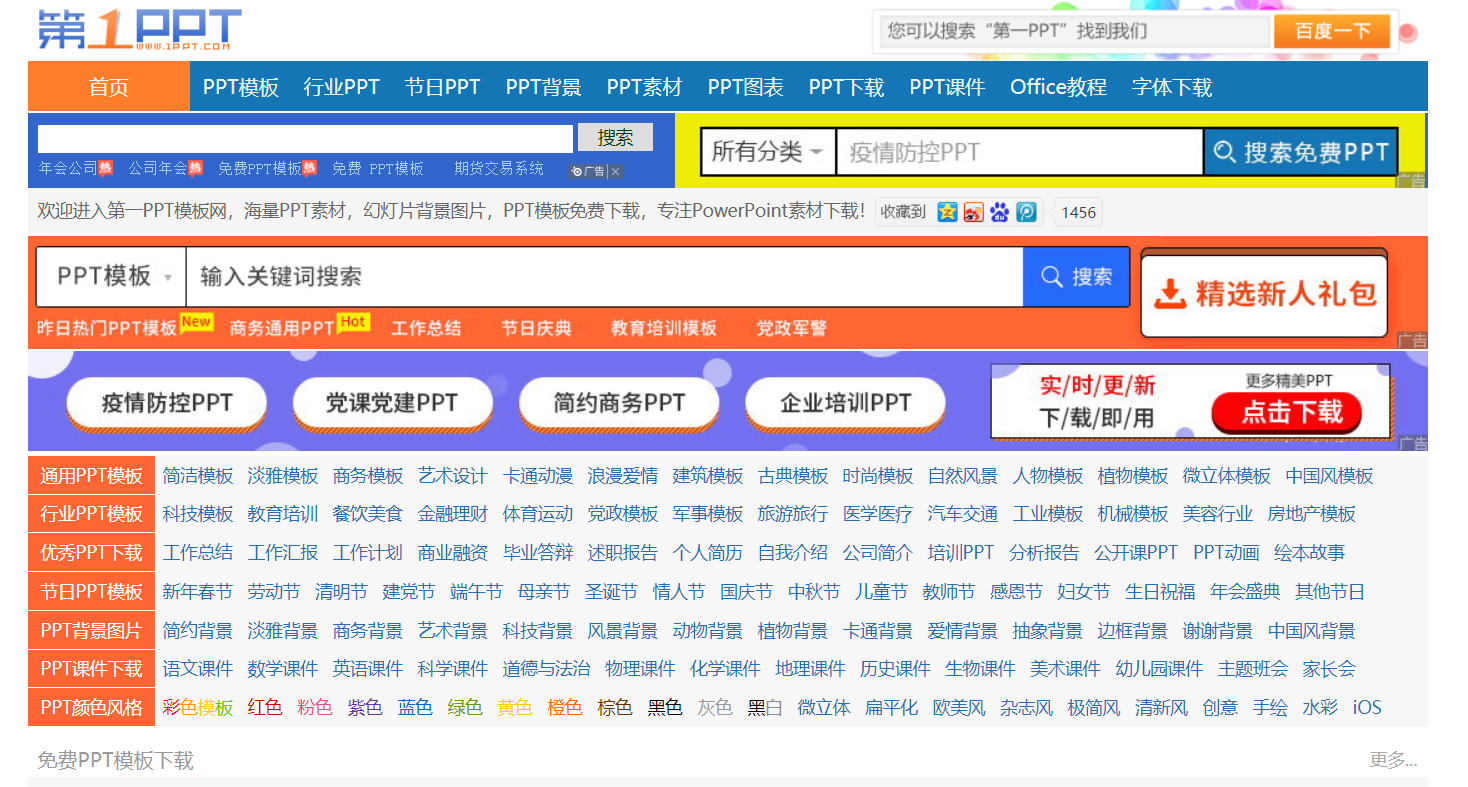Expand the PPT模板 search type dropdown
The height and width of the screenshot is (787, 1468).
111,276
